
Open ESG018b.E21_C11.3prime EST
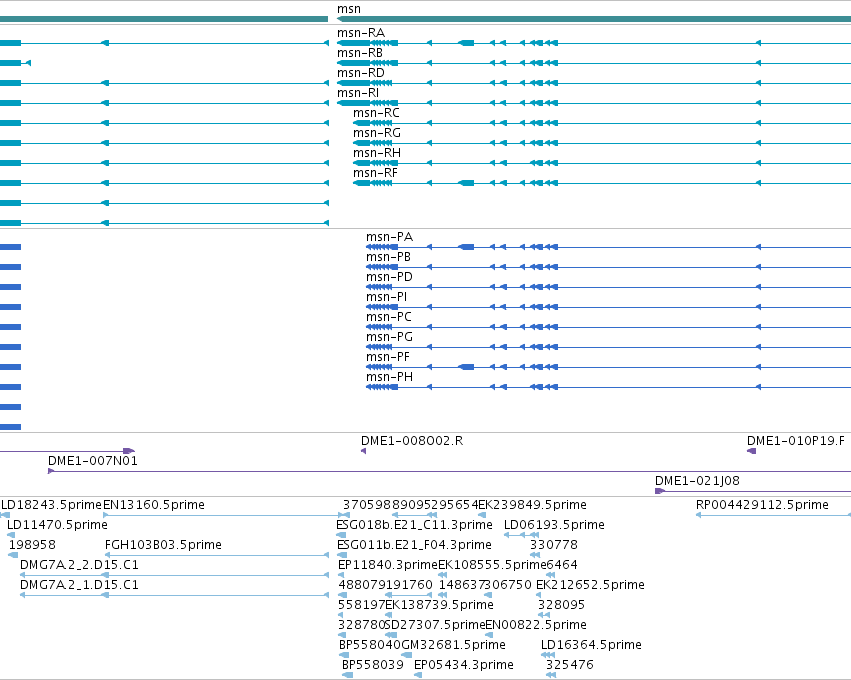point(414,526)
